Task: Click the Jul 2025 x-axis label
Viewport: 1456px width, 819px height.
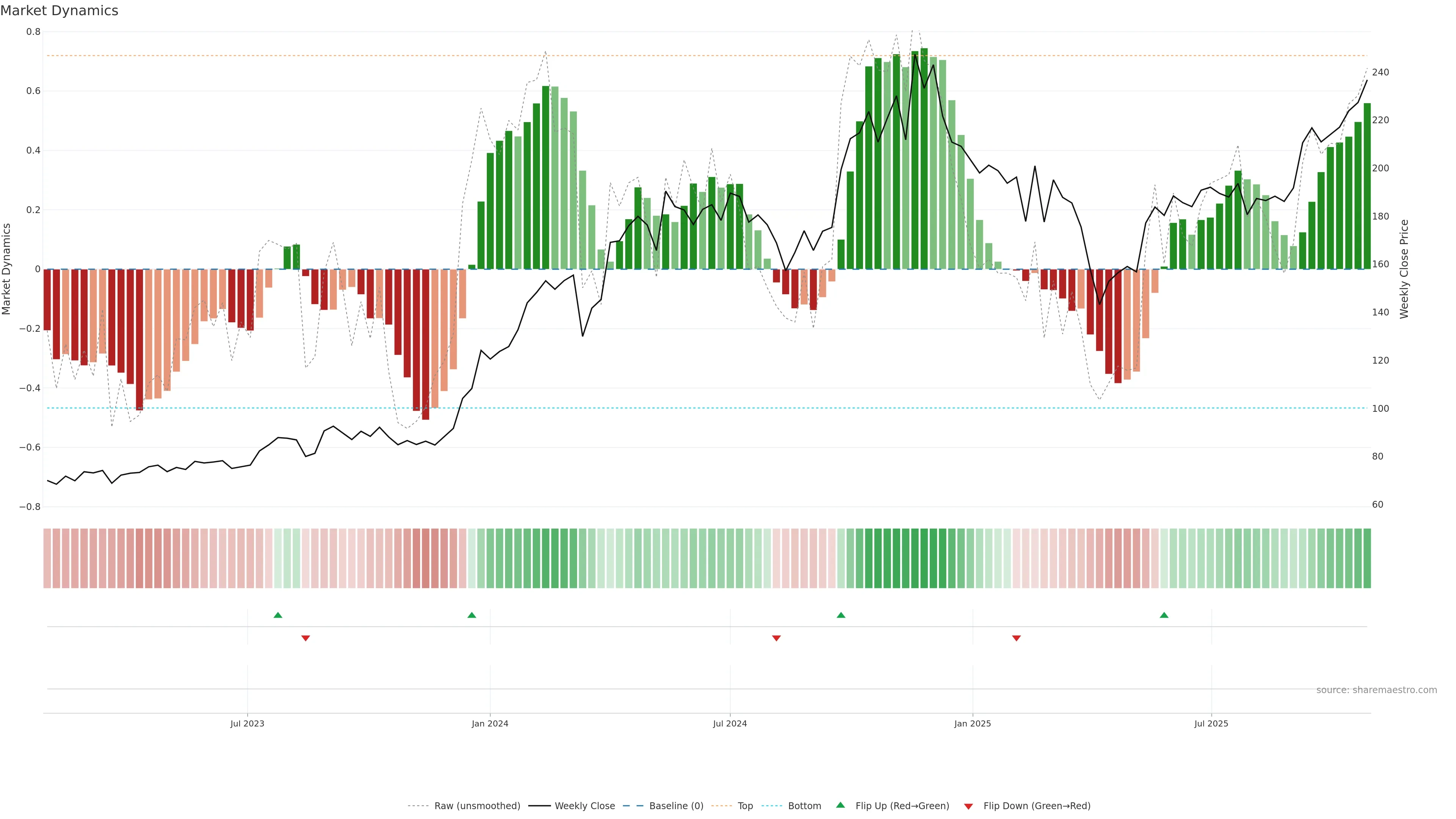Action: pyautogui.click(x=1211, y=723)
